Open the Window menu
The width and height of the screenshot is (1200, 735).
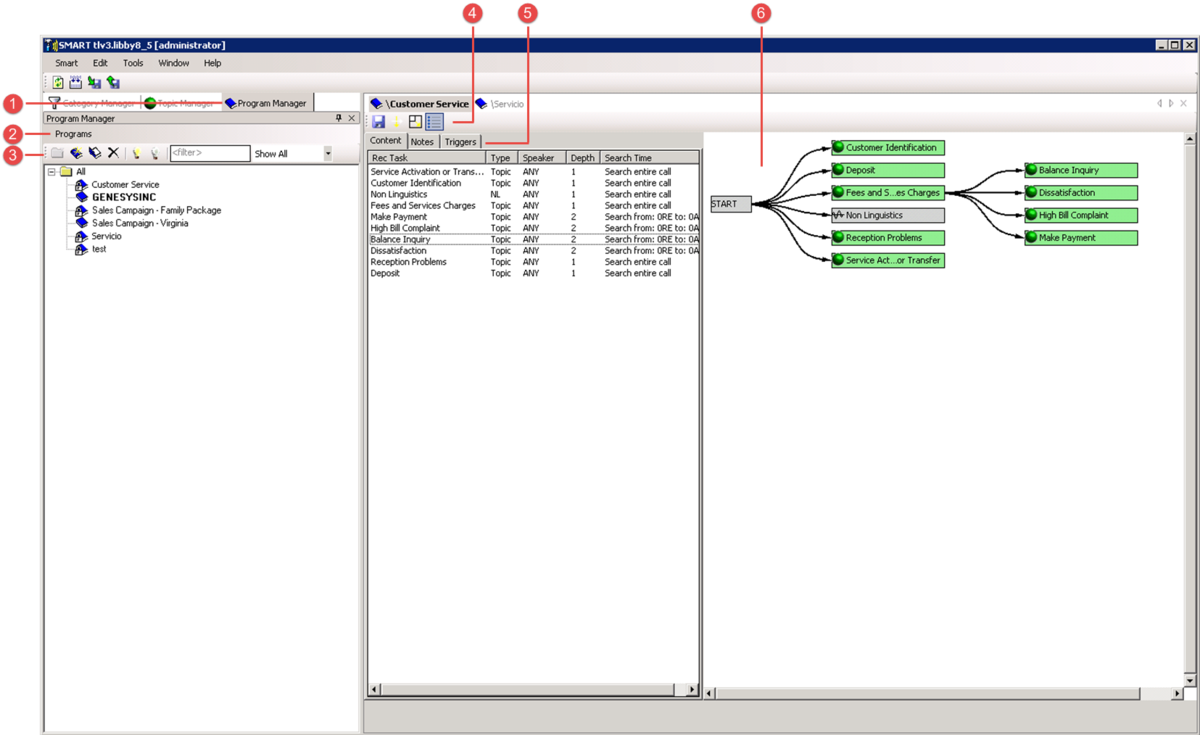[x=175, y=63]
